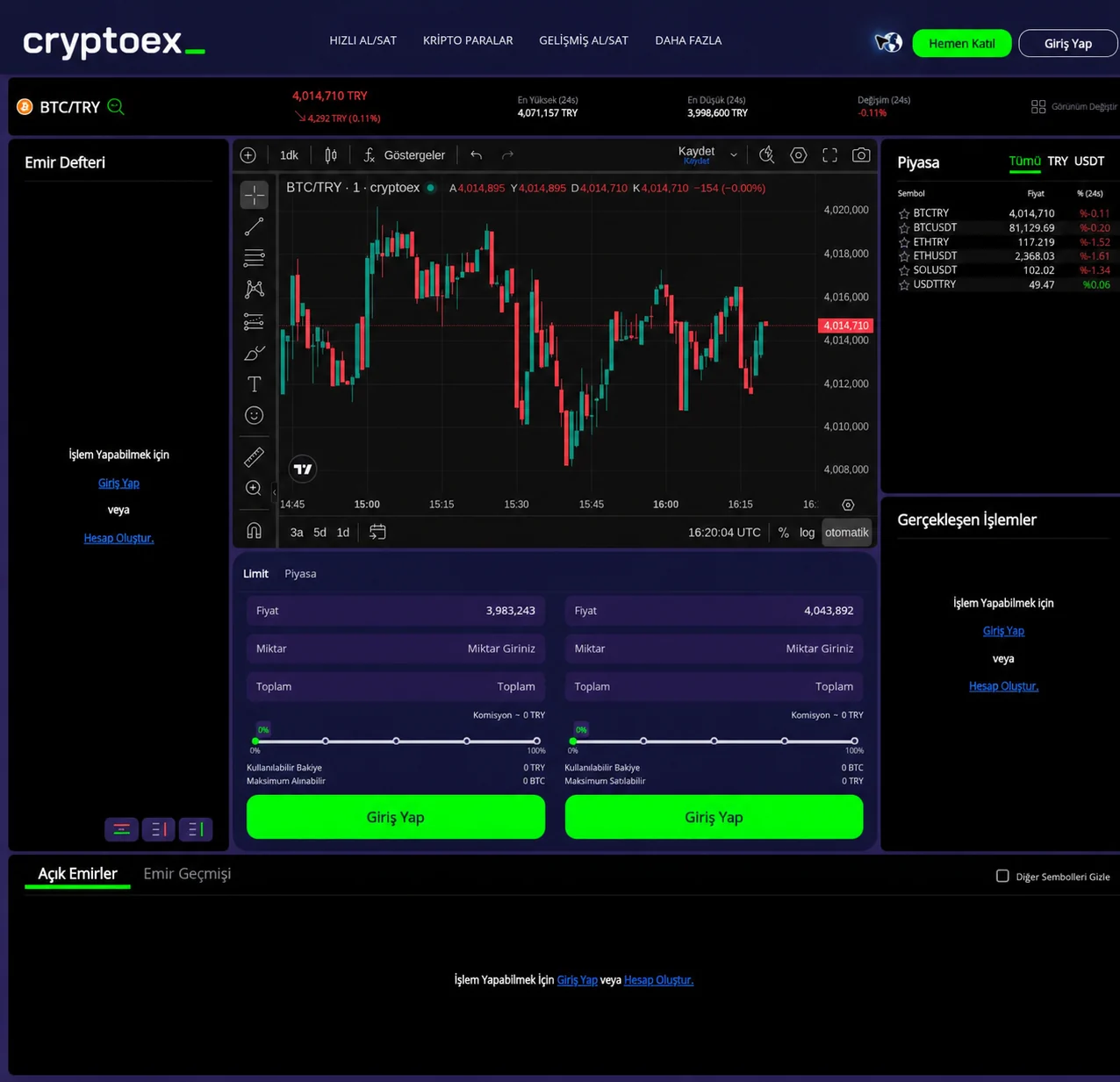Select the brush drawing tool
The height and width of the screenshot is (1082, 1120).
click(254, 353)
